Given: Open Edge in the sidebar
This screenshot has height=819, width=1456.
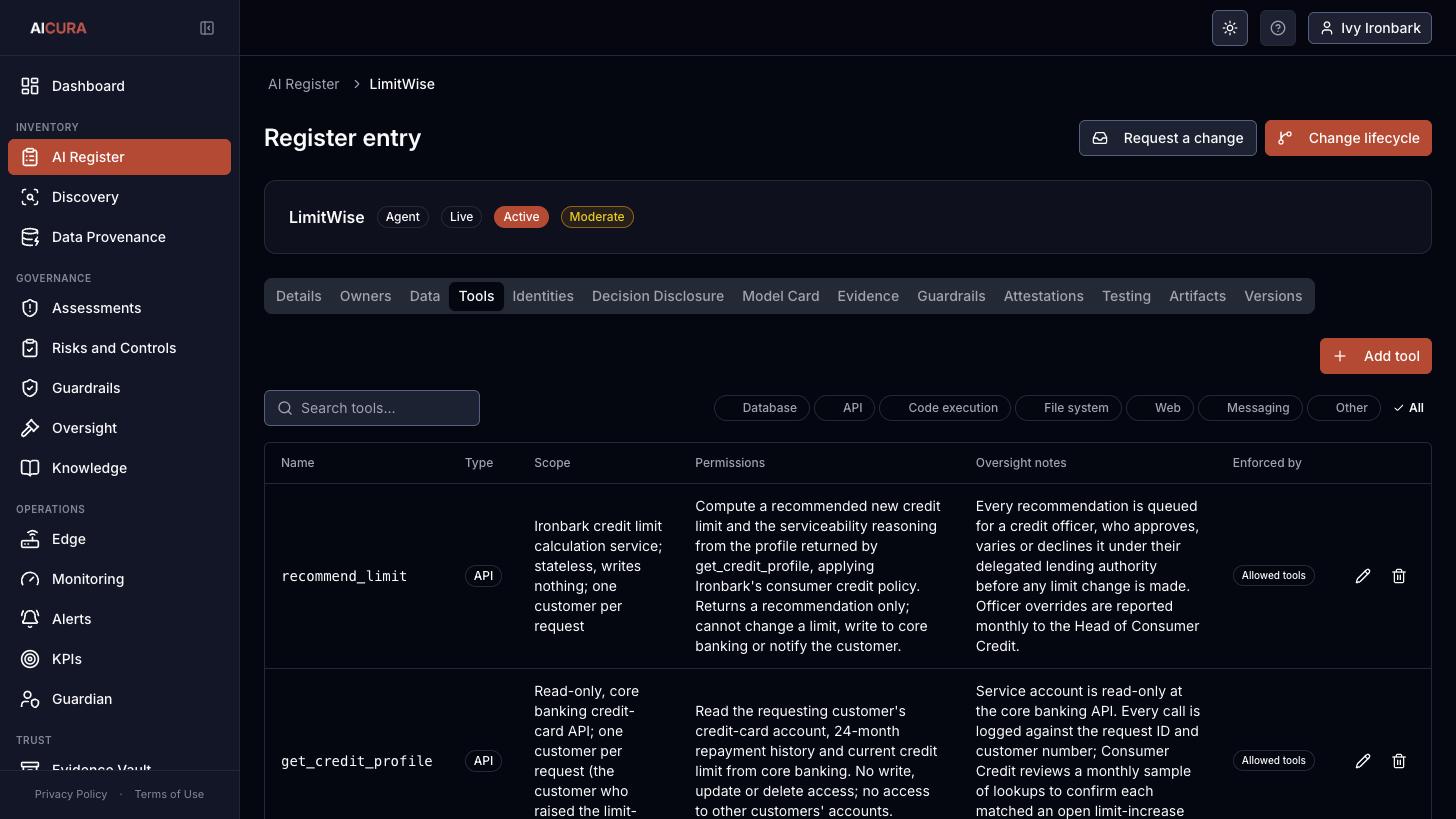Looking at the screenshot, I should click(119, 539).
